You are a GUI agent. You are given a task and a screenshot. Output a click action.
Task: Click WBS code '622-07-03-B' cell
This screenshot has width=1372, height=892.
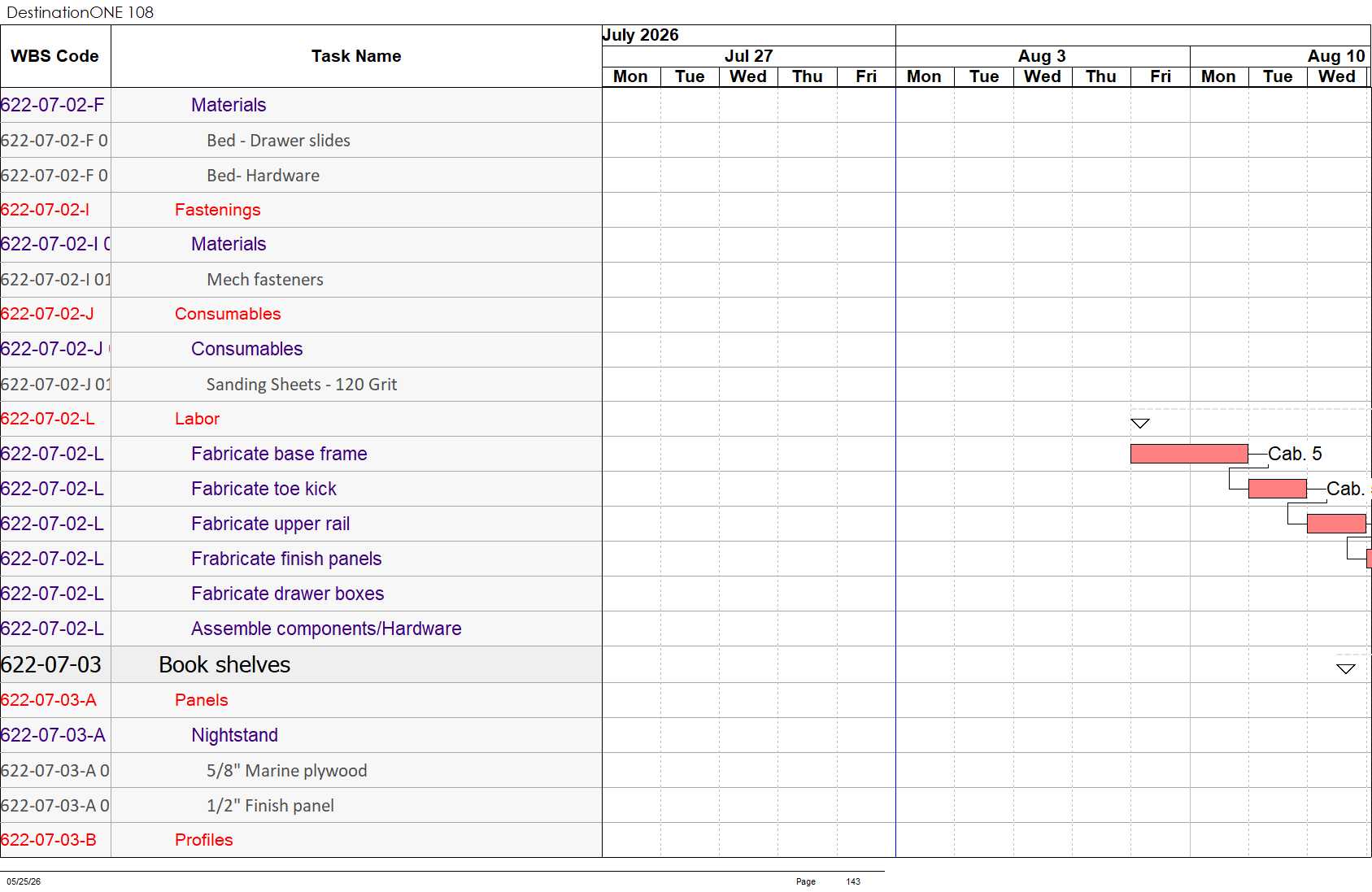[x=55, y=840]
